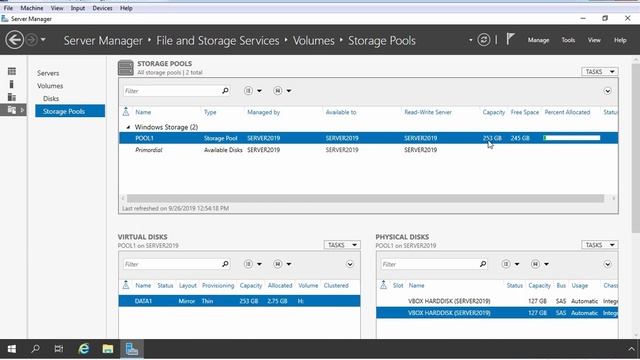Open list view options in Physical Disks
The image size is (640, 360).
click(x=510, y=264)
